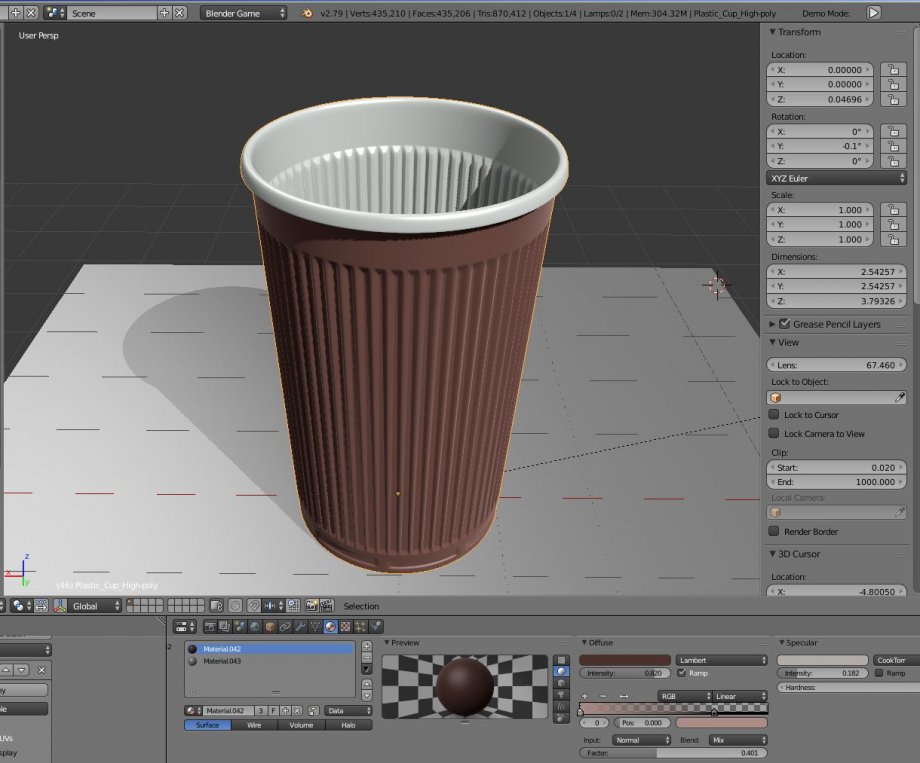Click the F fake user button for Material.042

(272, 709)
